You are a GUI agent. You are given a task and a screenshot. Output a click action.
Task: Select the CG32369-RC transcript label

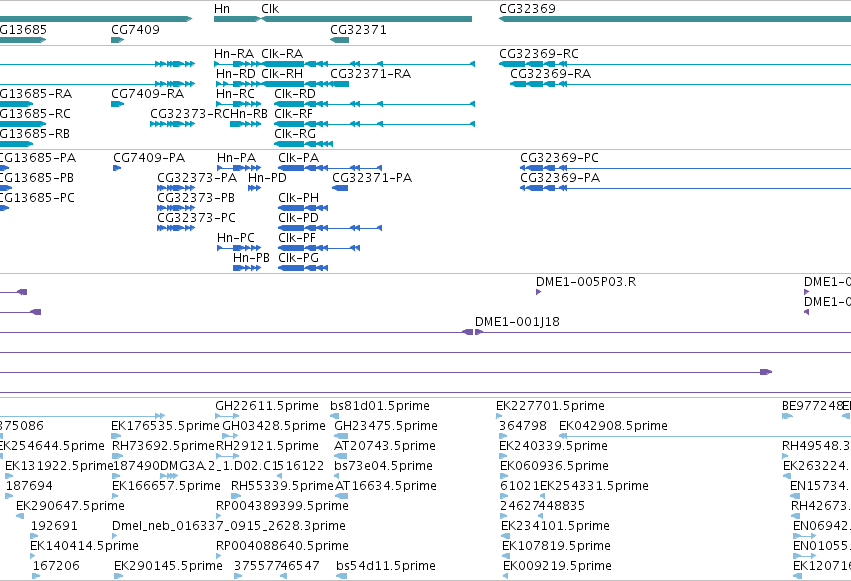click(538, 54)
